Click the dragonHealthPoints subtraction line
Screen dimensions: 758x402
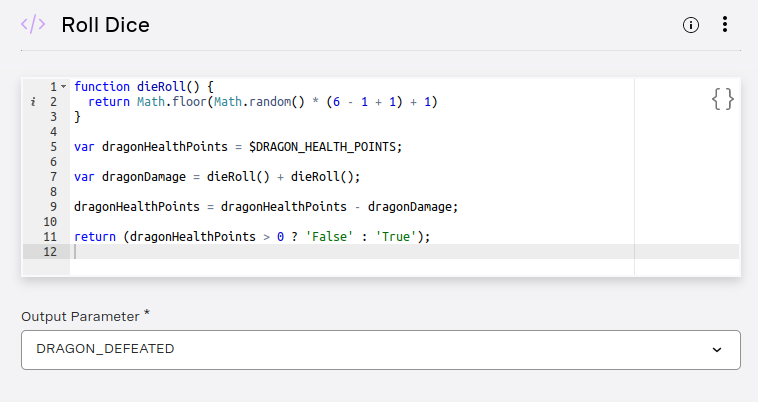266,207
